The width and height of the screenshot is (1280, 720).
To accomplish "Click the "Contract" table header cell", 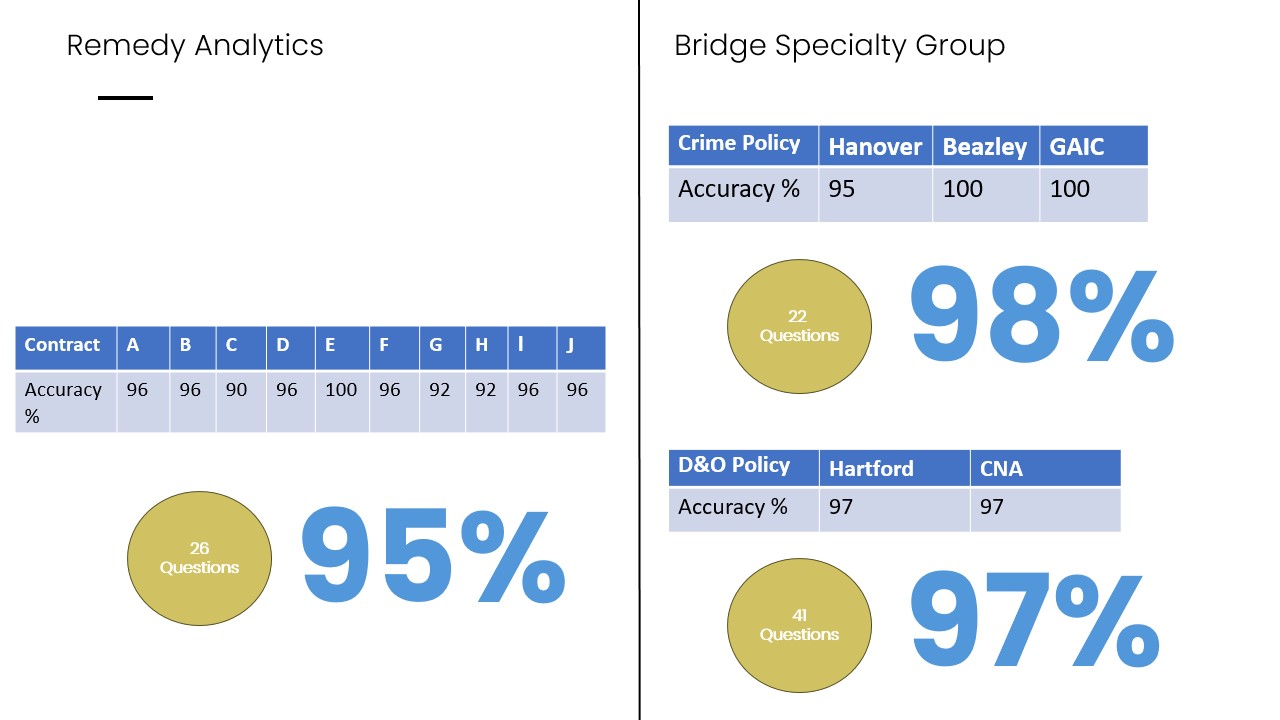I will click(66, 346).
